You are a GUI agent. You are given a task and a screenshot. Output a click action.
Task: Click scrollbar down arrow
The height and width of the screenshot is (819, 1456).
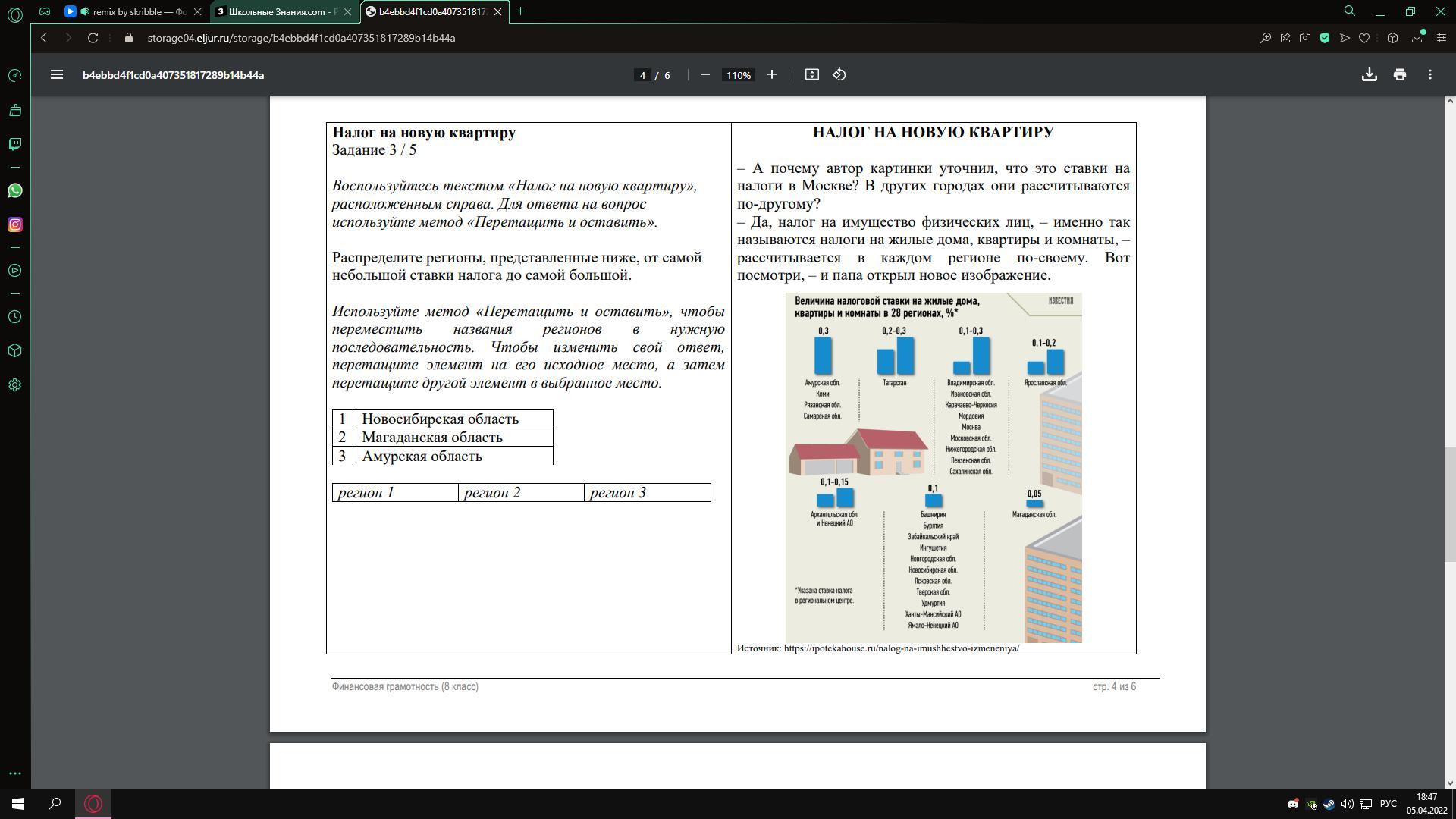(1450, 783)
